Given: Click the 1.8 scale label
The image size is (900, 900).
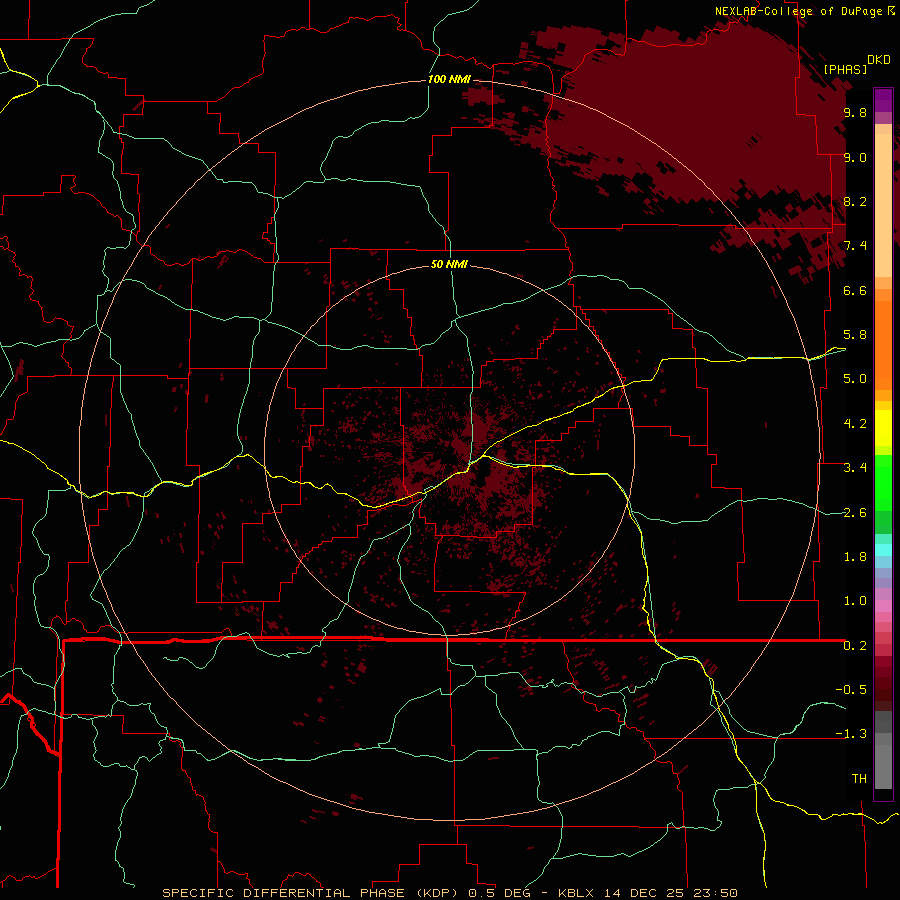Looking at the screenshot, I should 855,557.
